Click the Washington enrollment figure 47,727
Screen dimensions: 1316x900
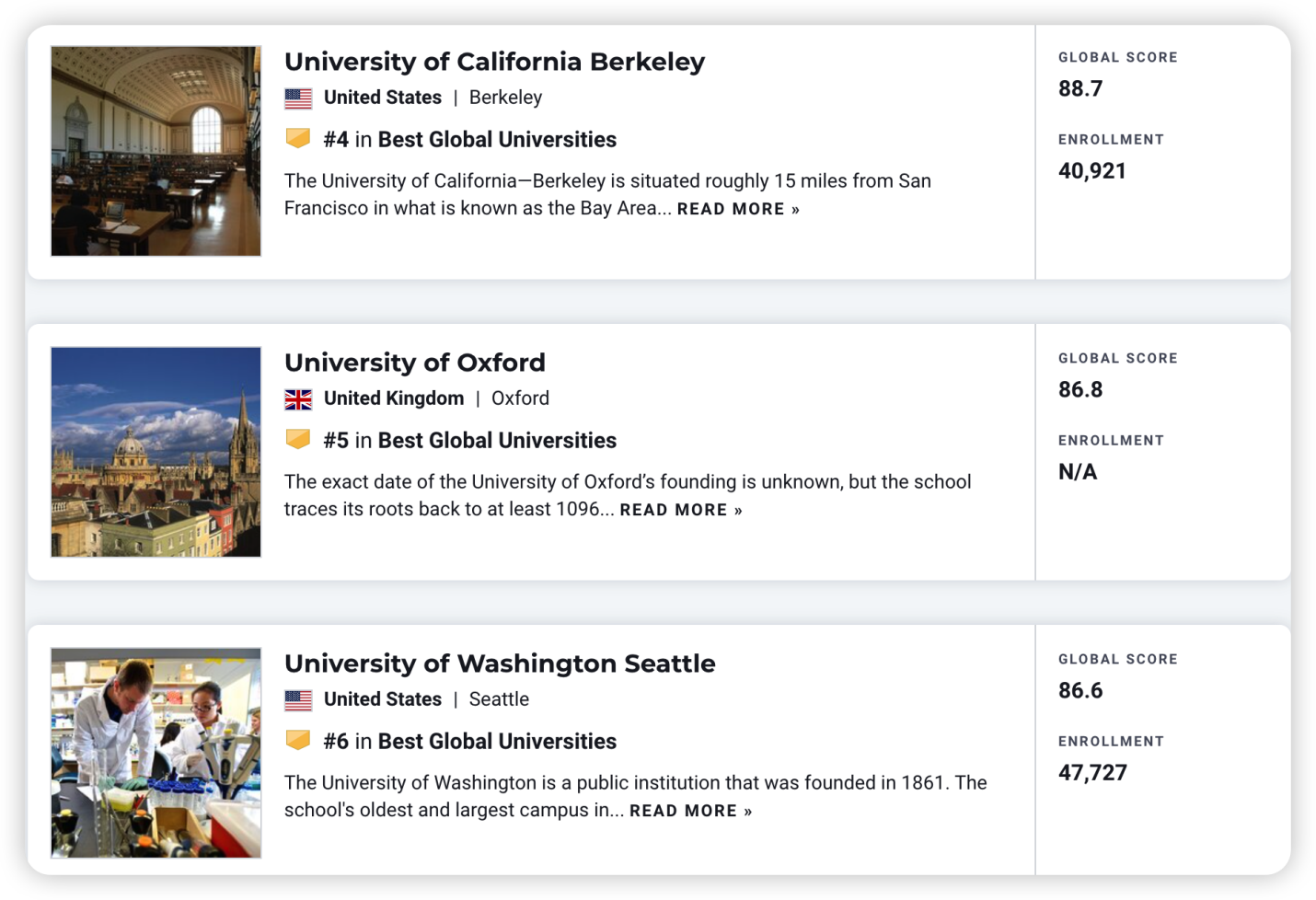click(1092, 772)
